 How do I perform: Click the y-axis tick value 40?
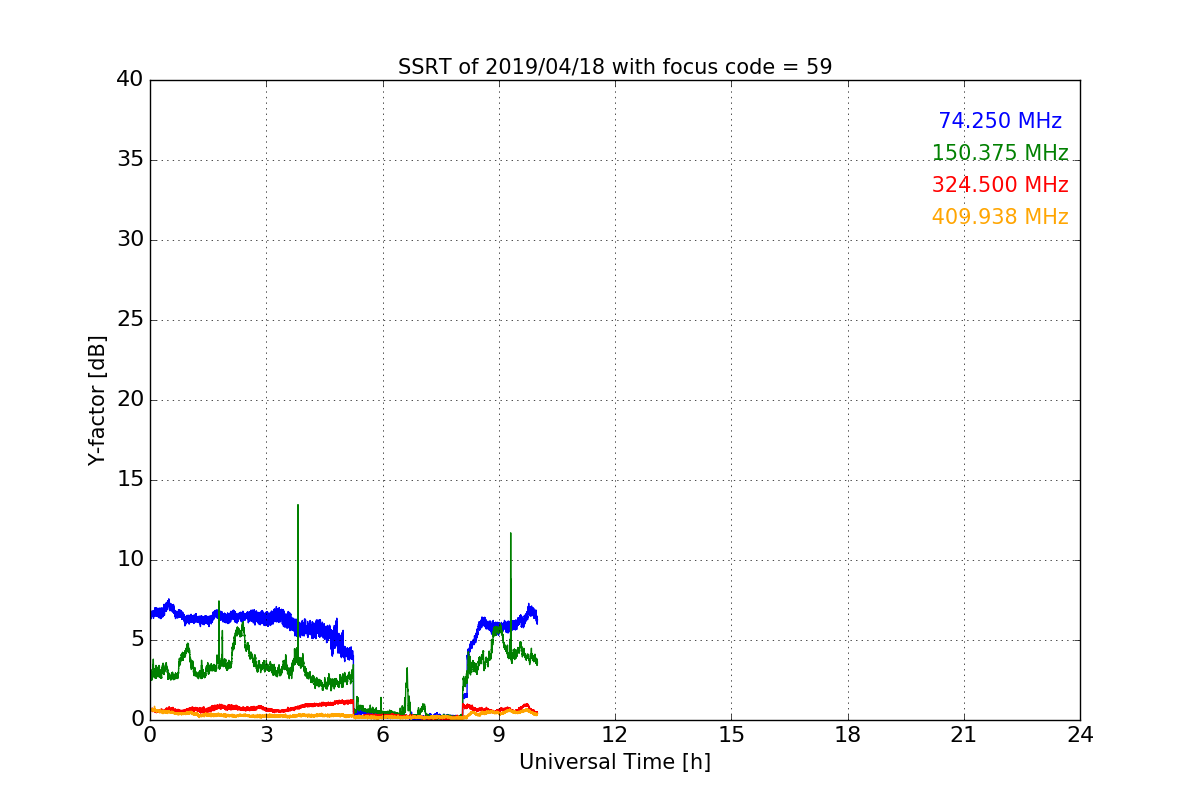click(x=129, y=80)
